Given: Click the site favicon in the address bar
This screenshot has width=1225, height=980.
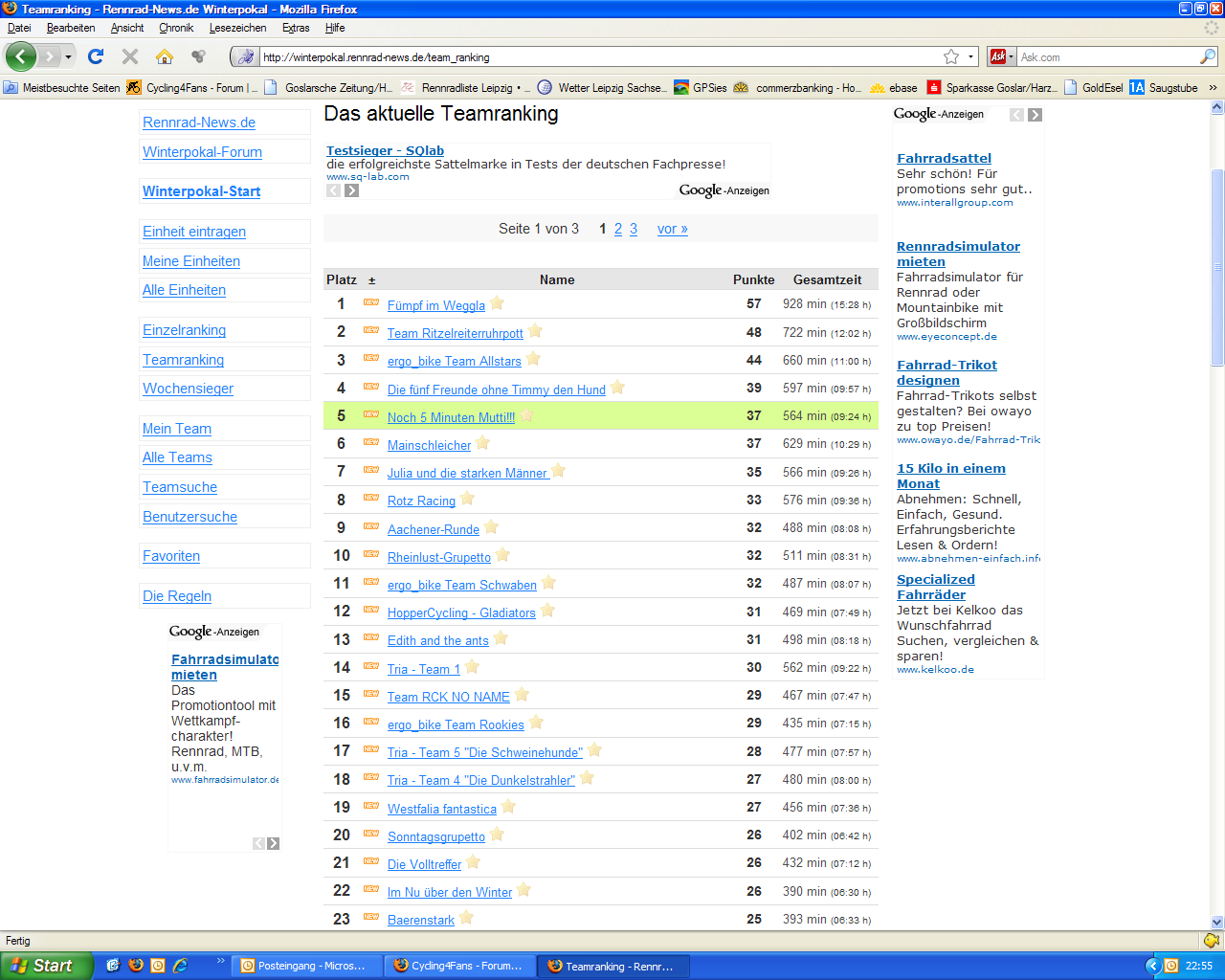Looking at the screenshot, I should coord(246,56).
